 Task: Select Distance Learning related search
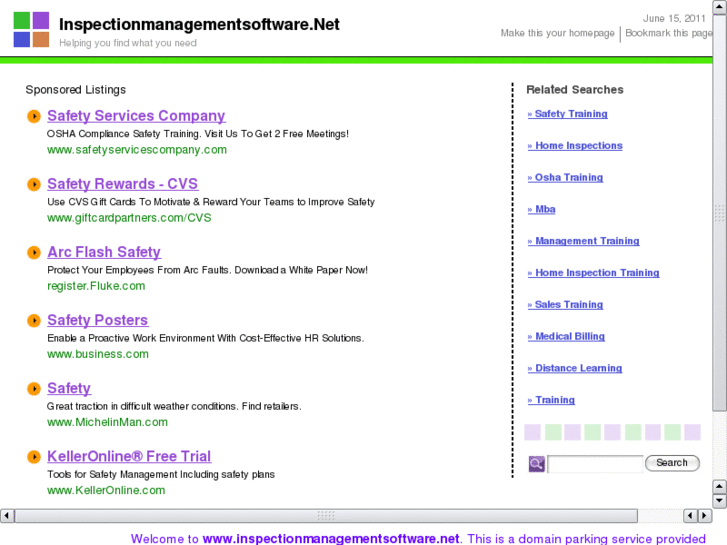coord(575,368)
